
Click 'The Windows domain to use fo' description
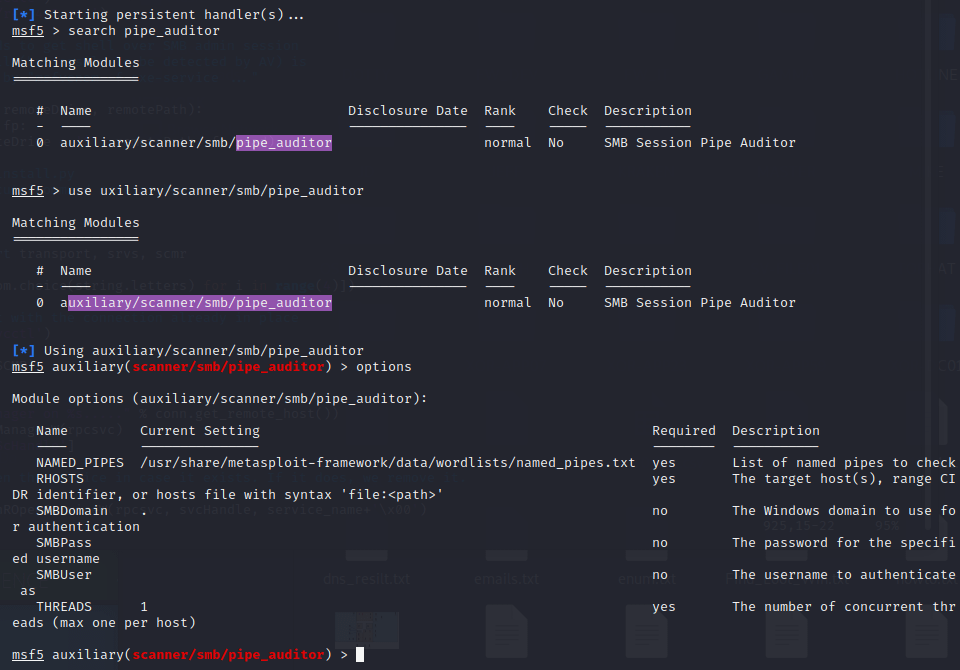point(844,511)
